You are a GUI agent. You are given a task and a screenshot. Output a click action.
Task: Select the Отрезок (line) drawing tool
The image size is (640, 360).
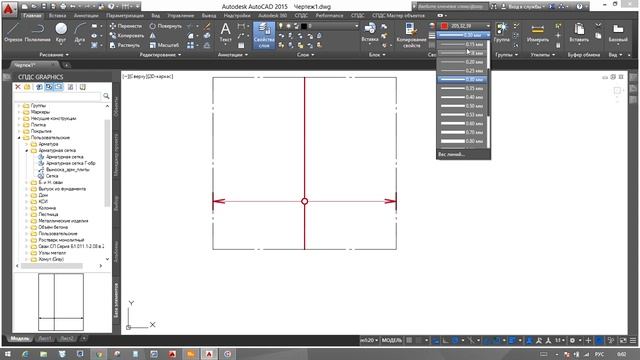pyautogui.click(x=13, y=32)
